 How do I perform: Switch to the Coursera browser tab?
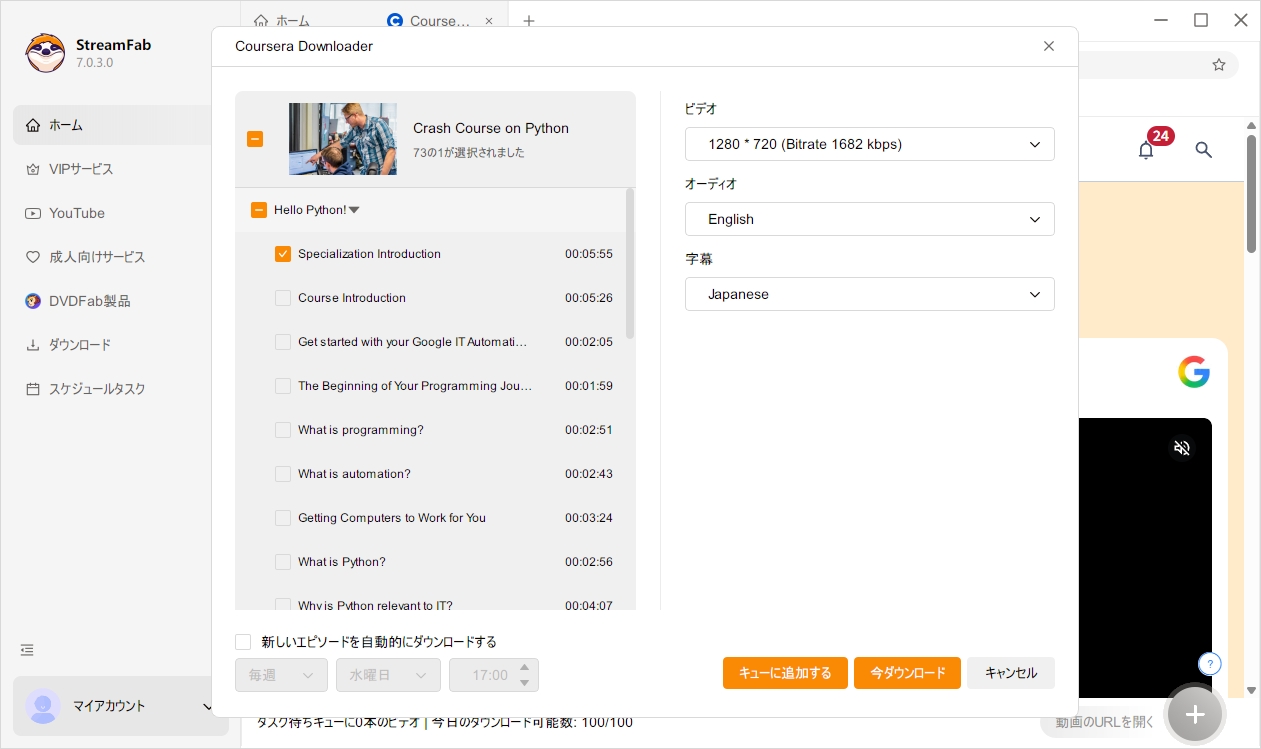(440, 20)
